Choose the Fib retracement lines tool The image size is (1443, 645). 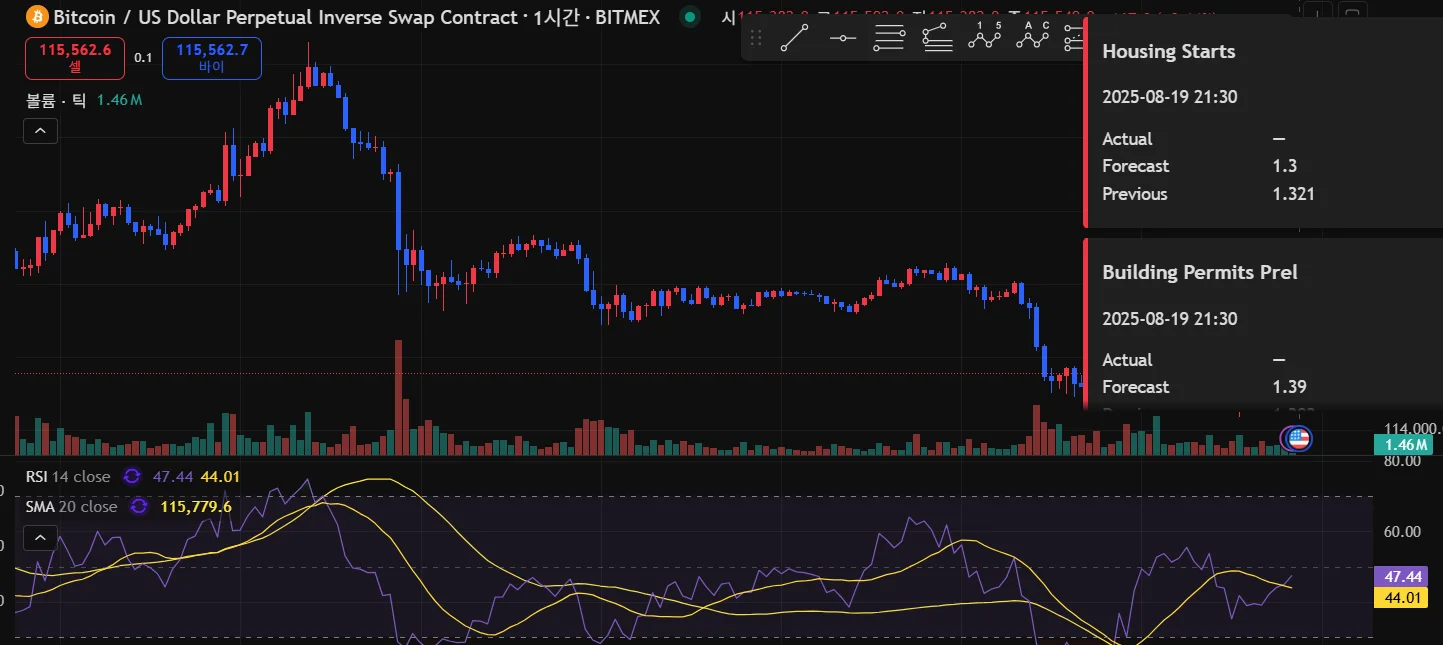(889, 38)
